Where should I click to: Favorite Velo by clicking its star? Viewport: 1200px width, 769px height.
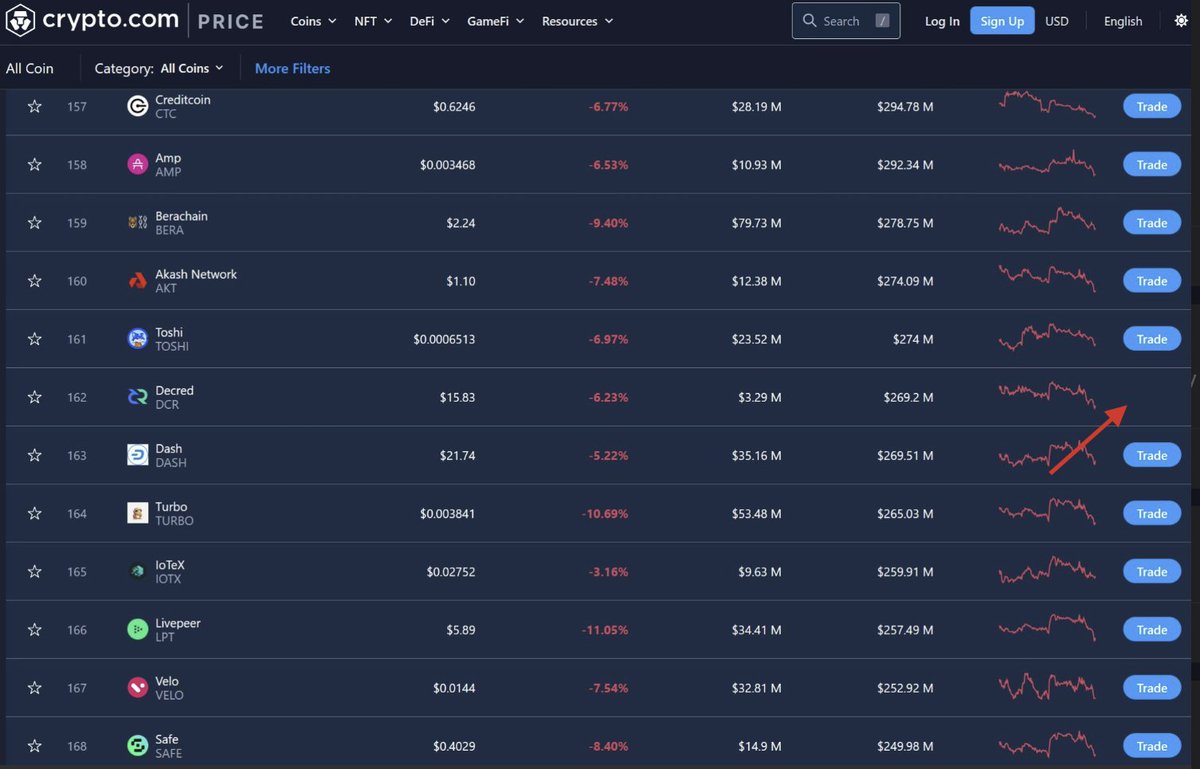34,687
